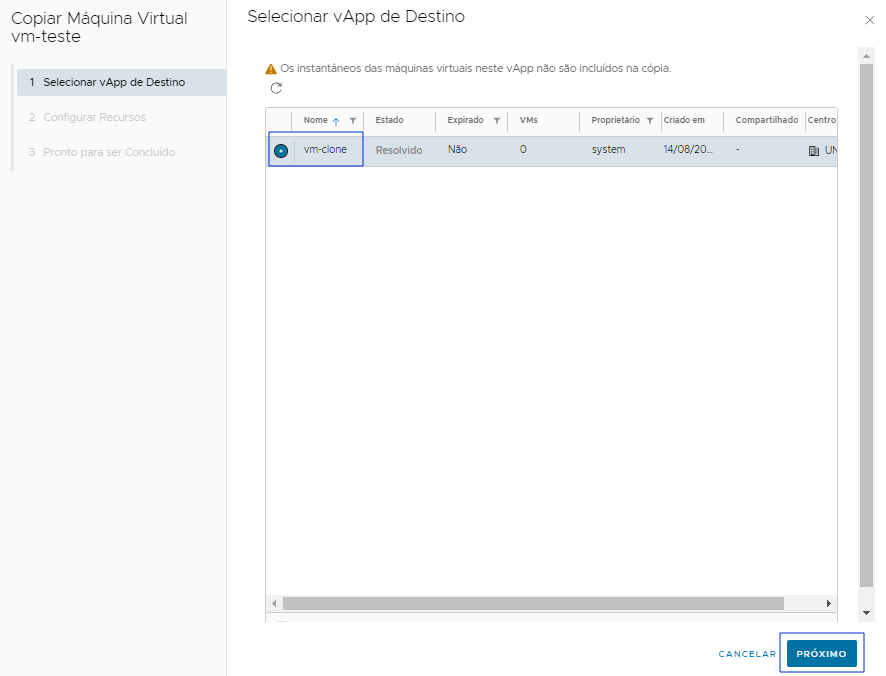Click the vm-clone name cell
The width and height of the screenshot is (886, 676).
point(325,149)
